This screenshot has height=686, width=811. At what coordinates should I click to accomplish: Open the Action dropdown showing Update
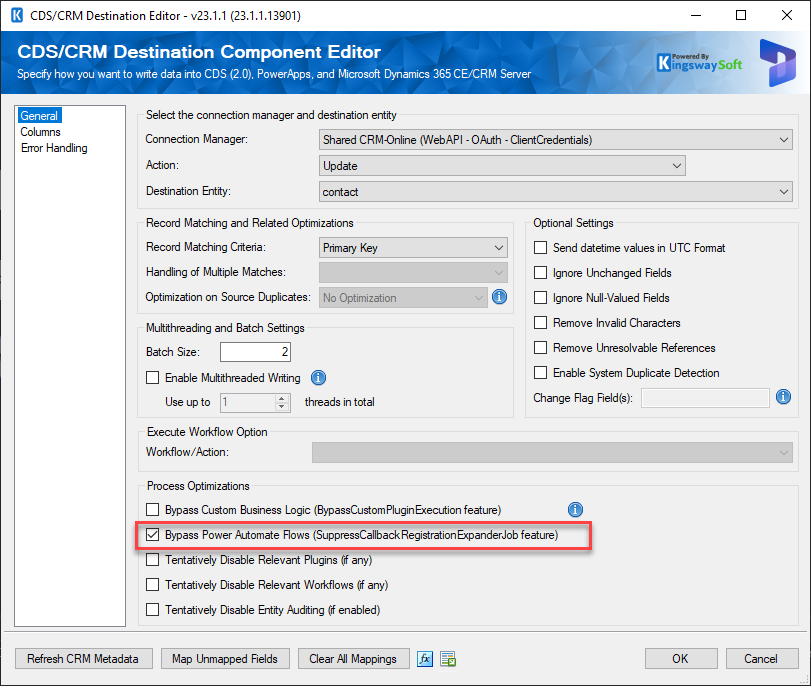tap(502, 166)
